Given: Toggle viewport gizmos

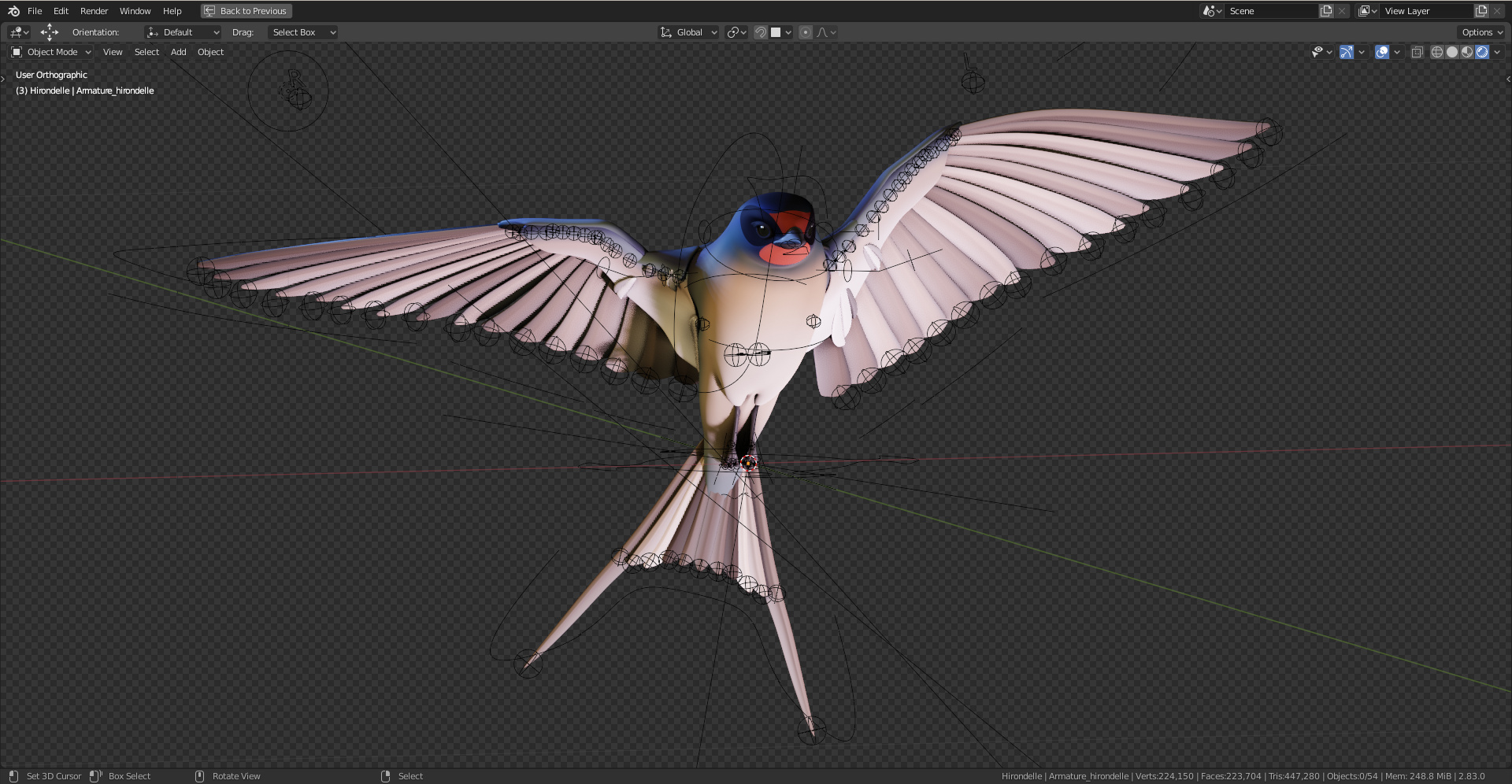Looking at the screenshot, I should click(1347, 52).
